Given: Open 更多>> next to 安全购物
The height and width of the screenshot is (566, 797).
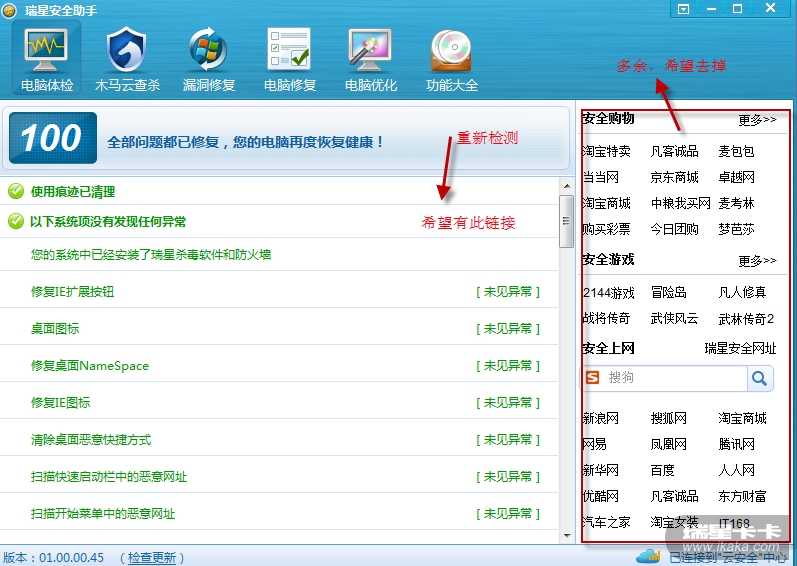Looking at the screenshot, I should point(757,120).
